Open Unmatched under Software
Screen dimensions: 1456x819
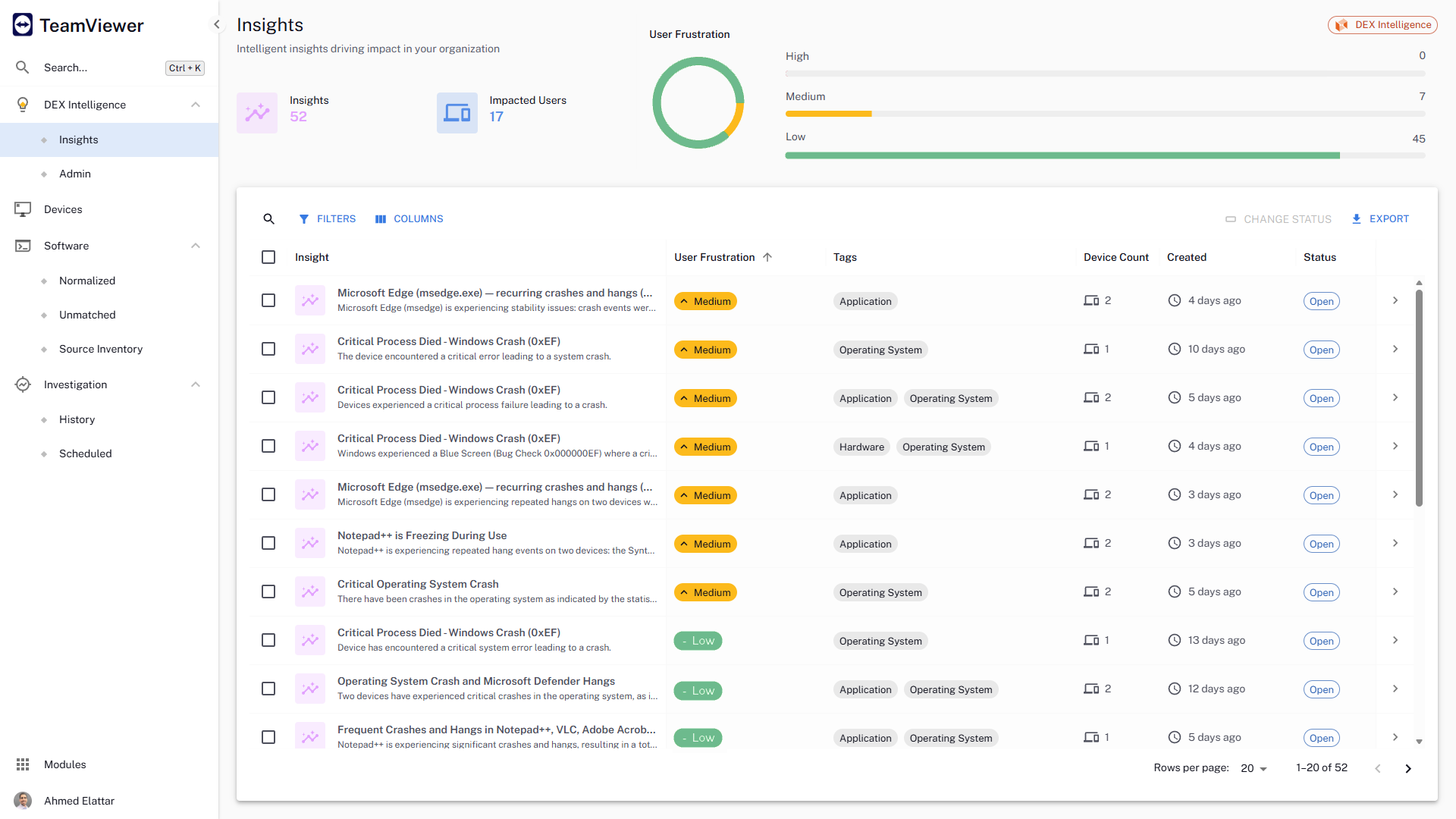pyautogui.click(x=109, y=315)
